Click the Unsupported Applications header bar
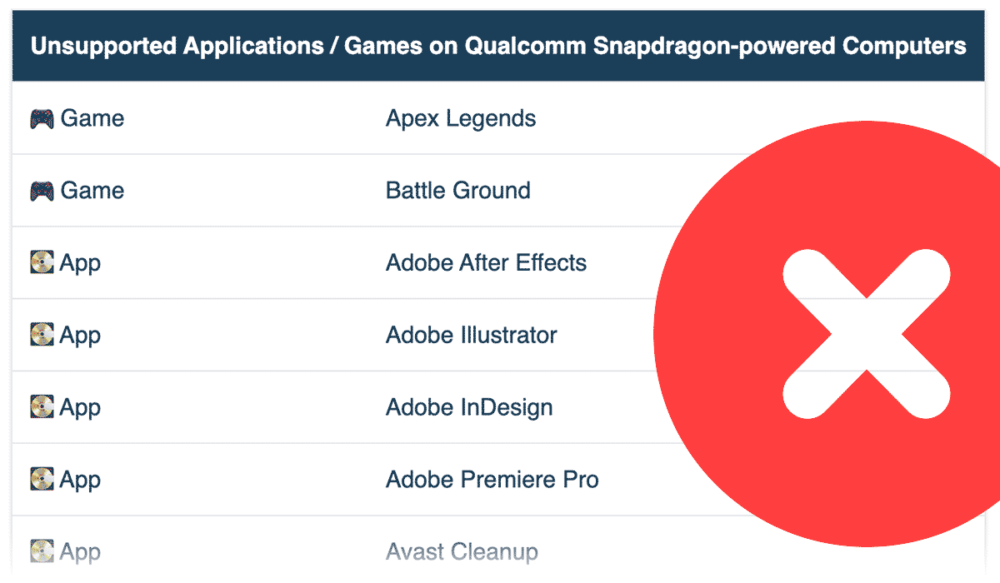 pyautogui.click(x=500, y=45)
